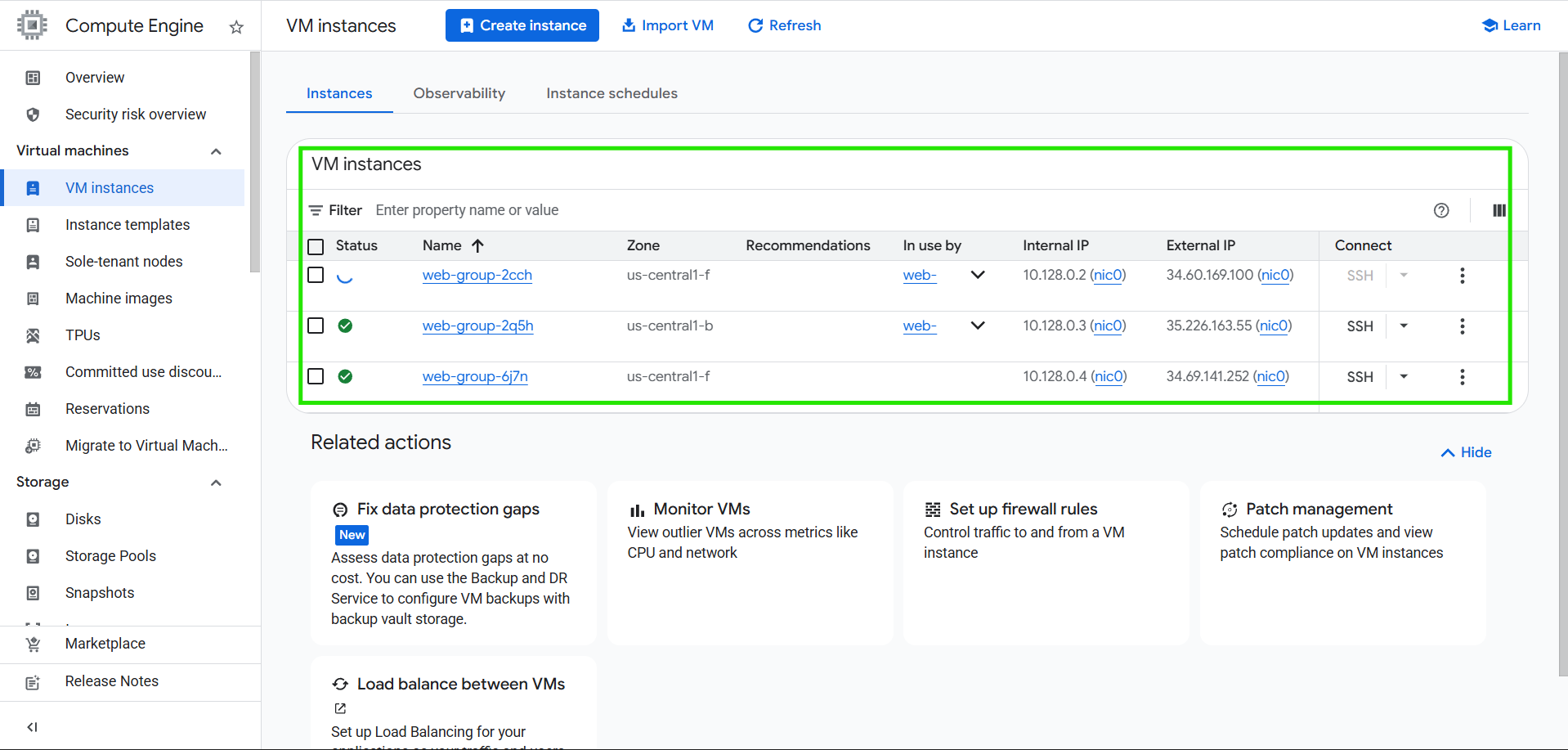The image size is (1568, 750).
Task: Click the Disks icon in sidebar
Action: [33, 519]
